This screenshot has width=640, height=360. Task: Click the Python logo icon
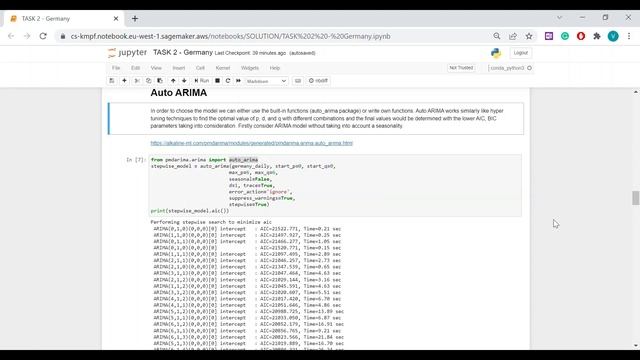(496, 53)
